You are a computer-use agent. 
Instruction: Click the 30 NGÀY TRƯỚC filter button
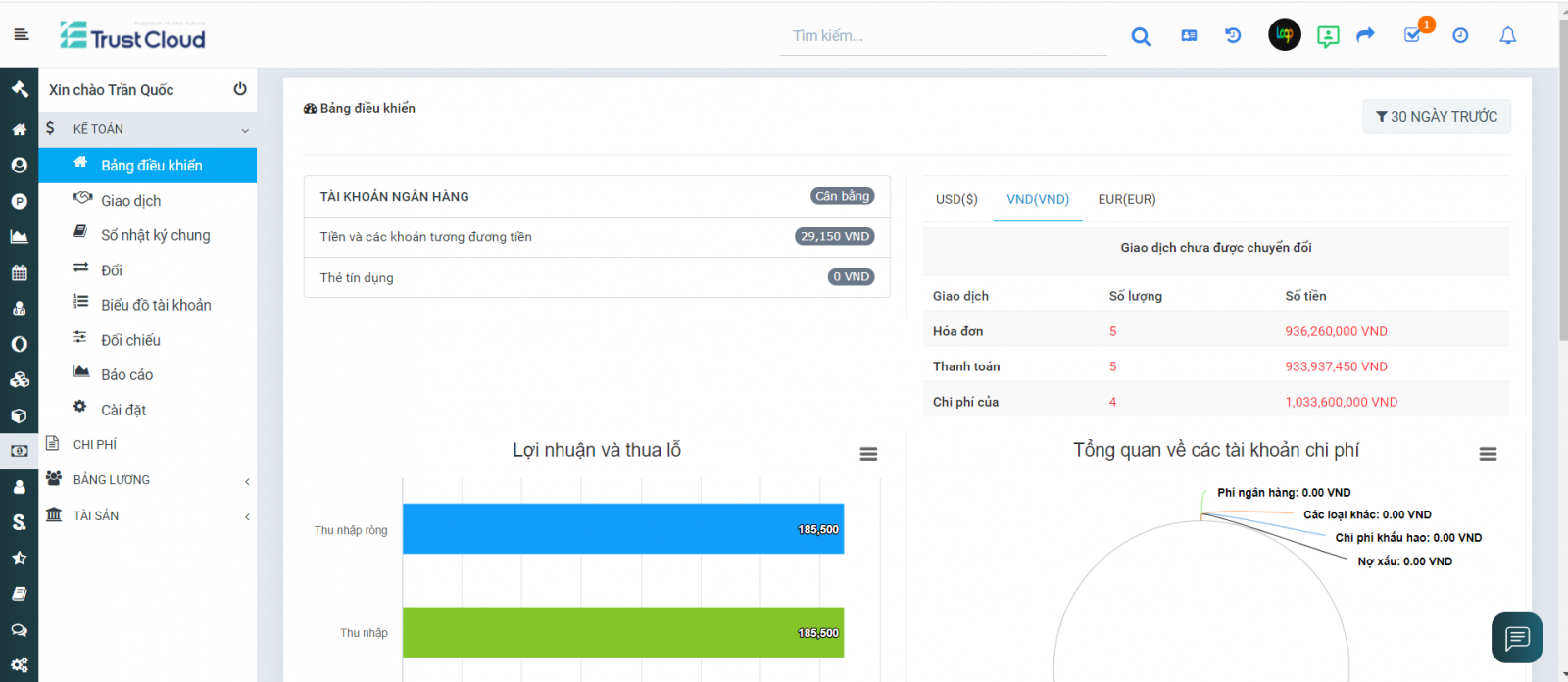coord(1436,117)
